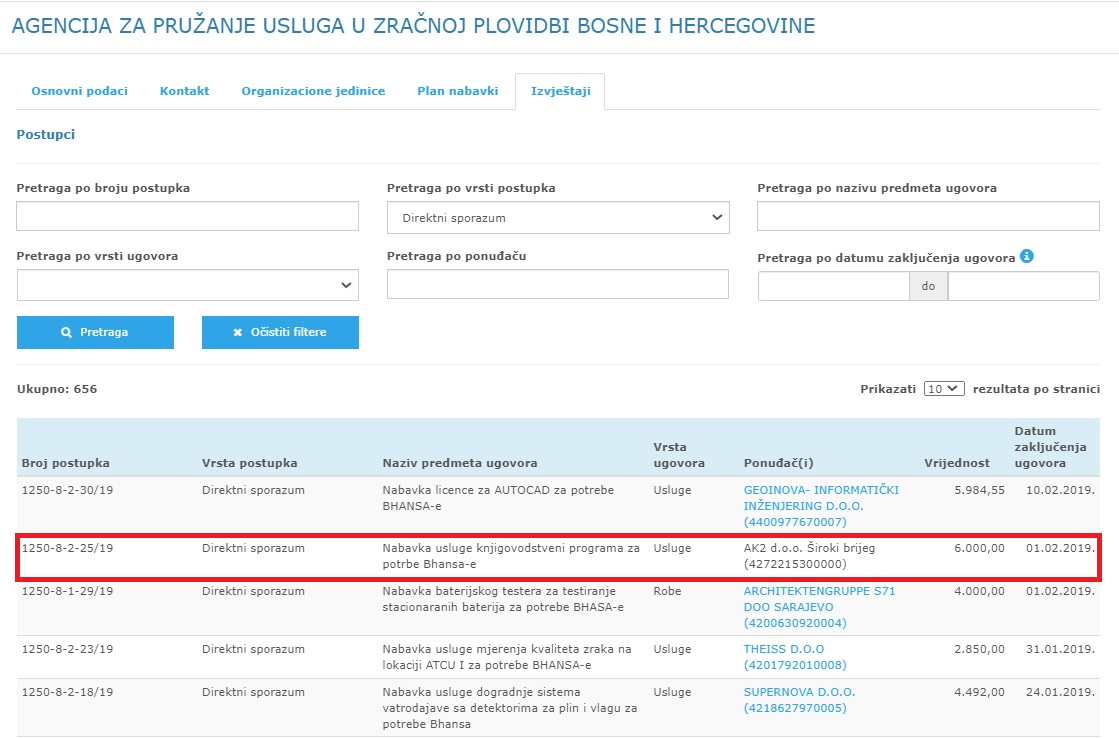Click the value 4.492,00
The image size is (1119, 739).
[x=979, y=692]
